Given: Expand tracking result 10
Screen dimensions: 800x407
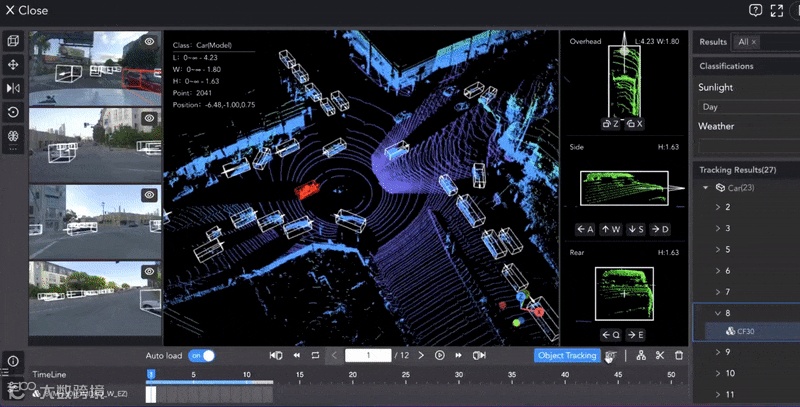Looking at the screenshot, I should pyautogui.click(x=718, y=373).
